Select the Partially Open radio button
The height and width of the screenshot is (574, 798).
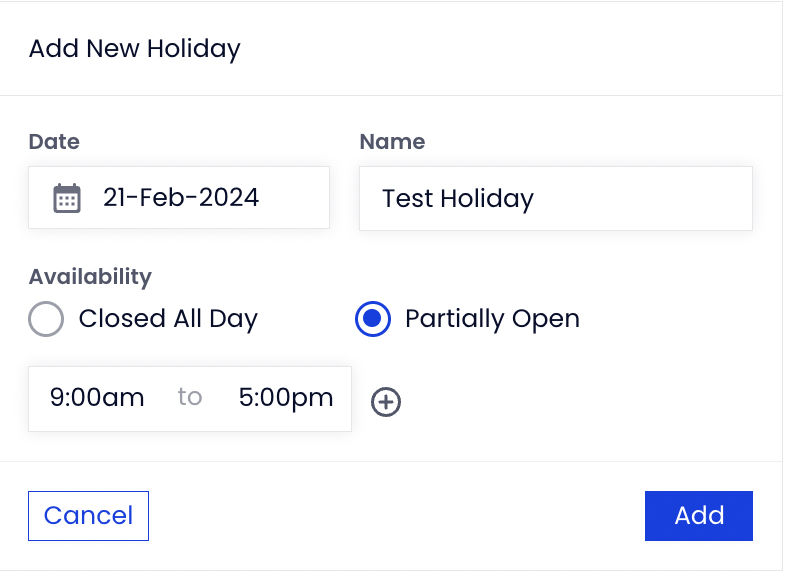click(x=373, y=319)
